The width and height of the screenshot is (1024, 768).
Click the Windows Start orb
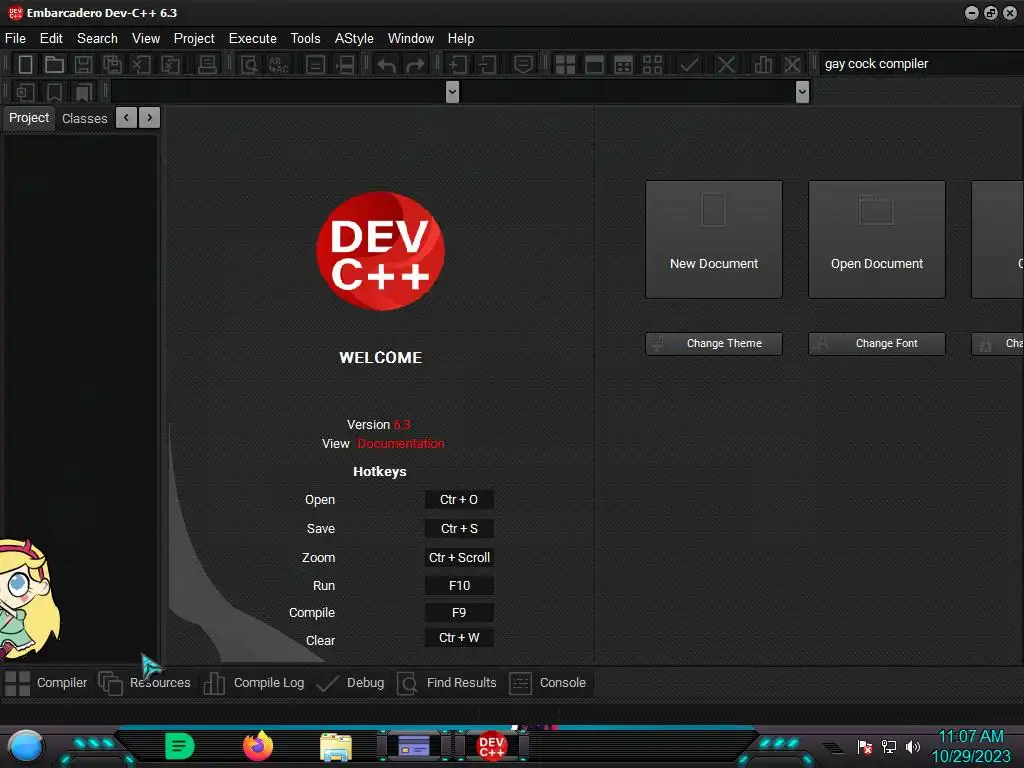[x=26, y=746]
